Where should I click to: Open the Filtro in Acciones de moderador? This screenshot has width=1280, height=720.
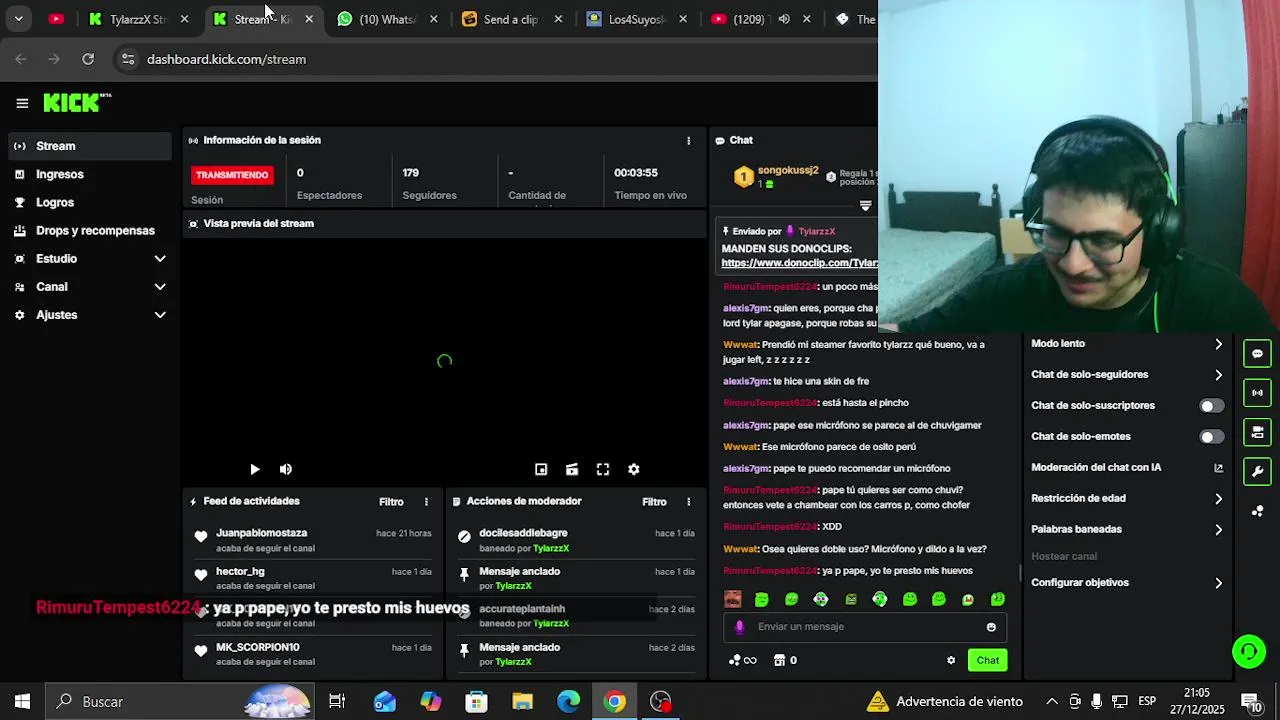click(654, 502)
